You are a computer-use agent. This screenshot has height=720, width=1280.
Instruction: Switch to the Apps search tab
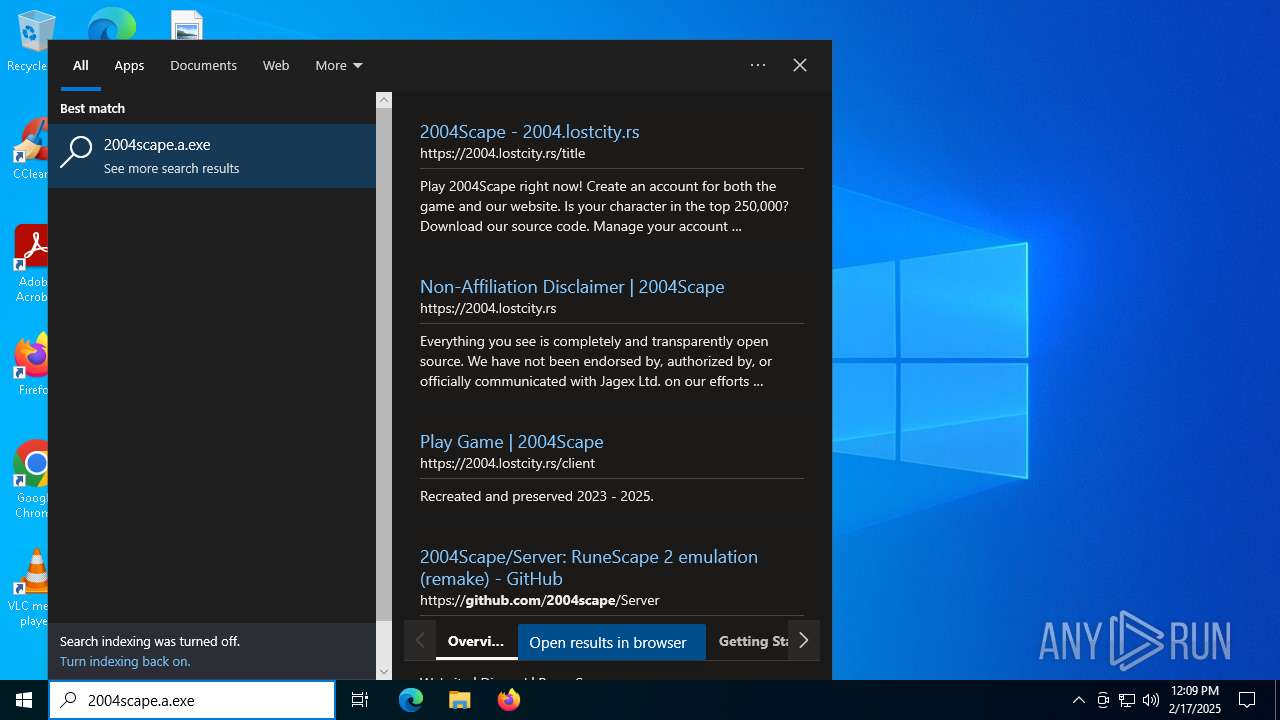[x=129, y=65]
